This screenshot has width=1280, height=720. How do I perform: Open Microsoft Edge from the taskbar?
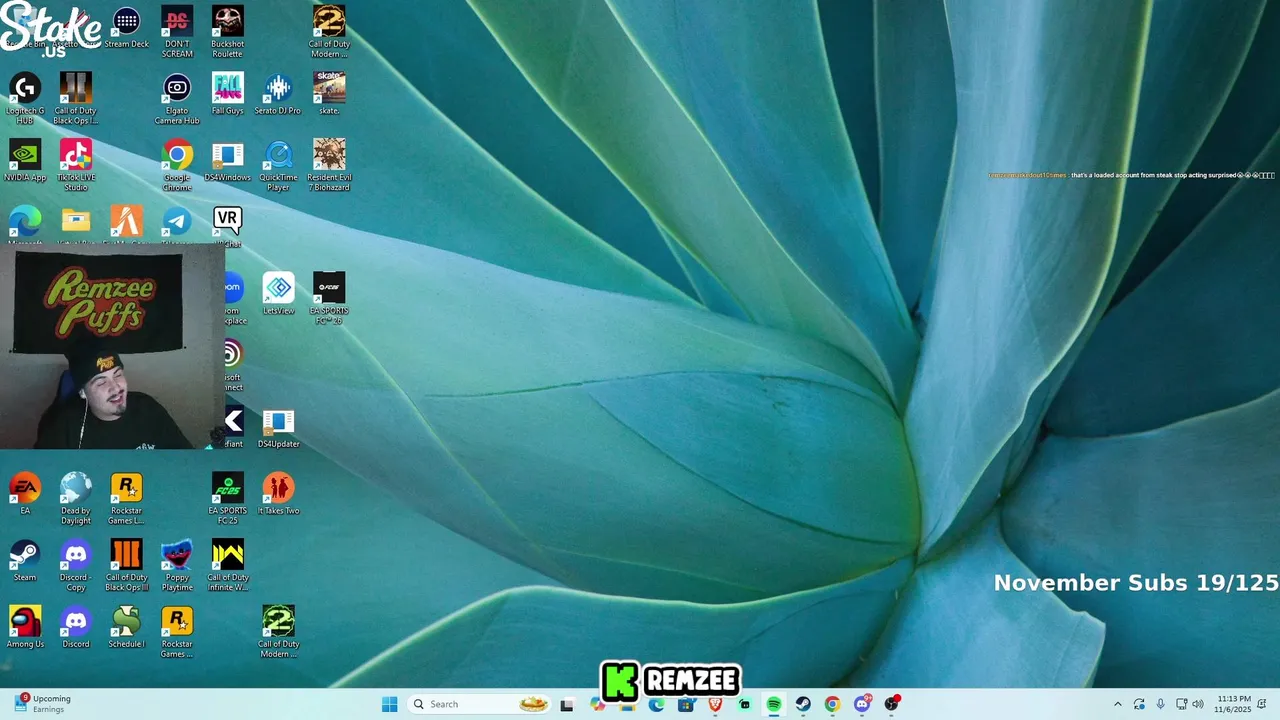point(656,704)
